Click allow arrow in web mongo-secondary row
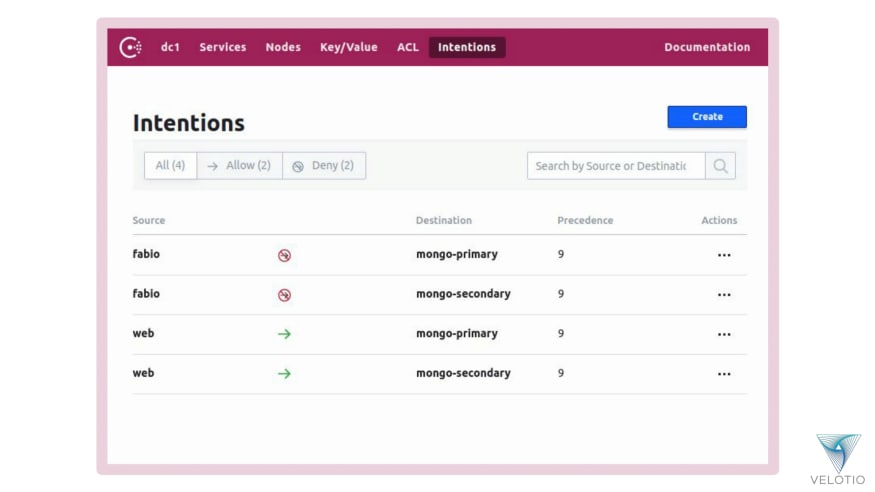 coord(284,374)
